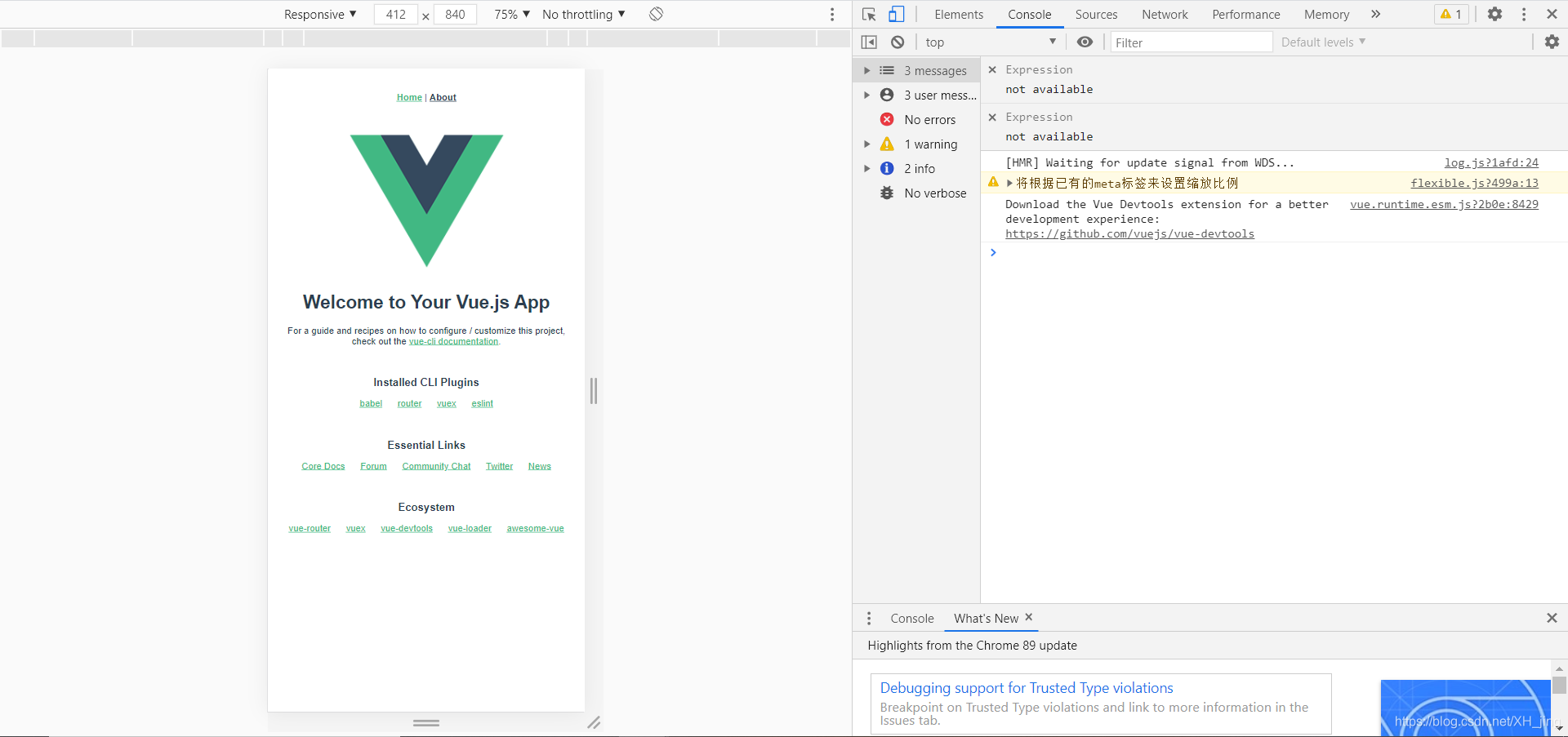
Task: Open the vue-devtools ecosystem link
Action: (x=407, y=529)
